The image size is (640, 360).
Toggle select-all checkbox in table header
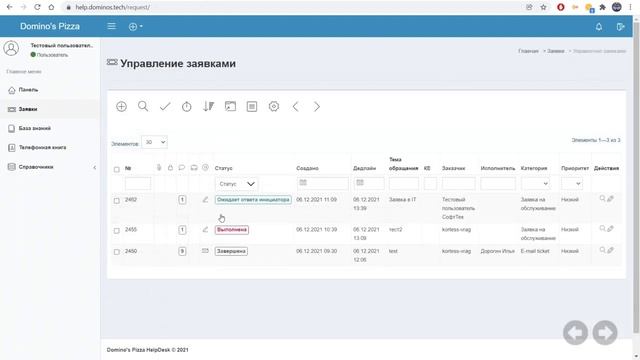click(x=117, y=169)
